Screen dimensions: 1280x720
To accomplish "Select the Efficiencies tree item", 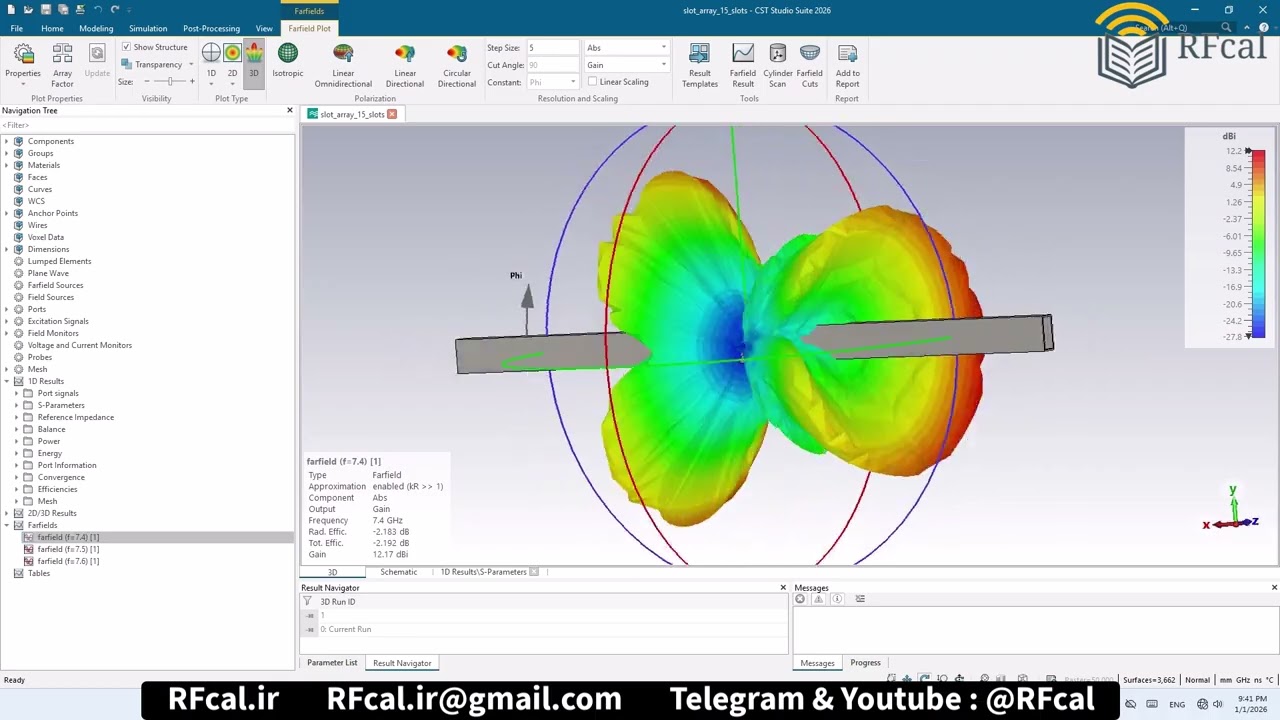I will click(57, 489).
